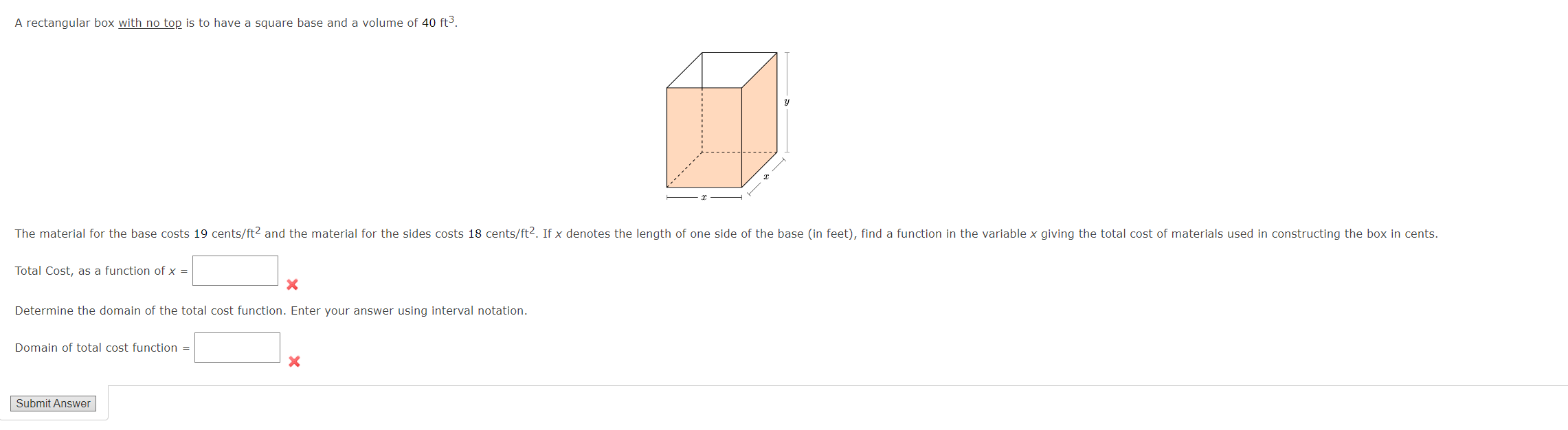Click the red X beside Total Cost answer box

click(x=293, y=284)
